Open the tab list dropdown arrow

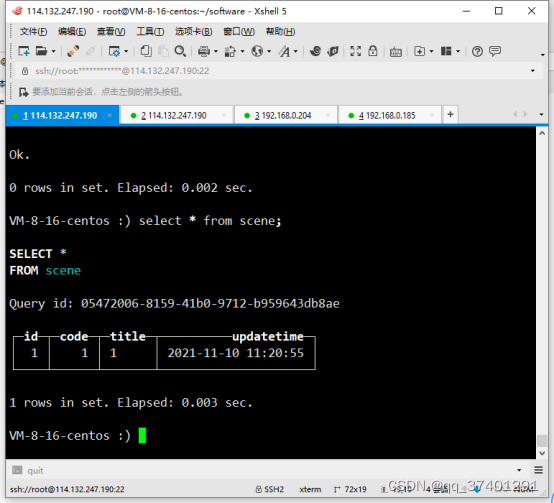pyautogui.click(x=541, y=114)
